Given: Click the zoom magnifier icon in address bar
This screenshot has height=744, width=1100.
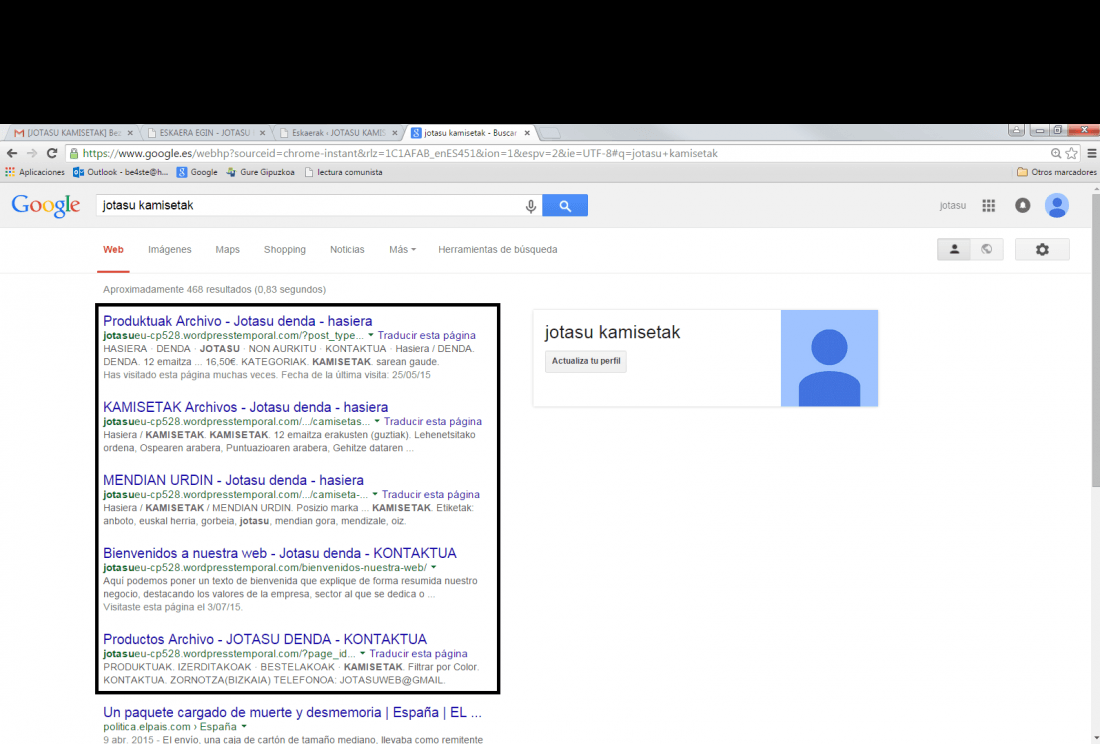Looking at the screenshot, I should (x=1056, y=153).
